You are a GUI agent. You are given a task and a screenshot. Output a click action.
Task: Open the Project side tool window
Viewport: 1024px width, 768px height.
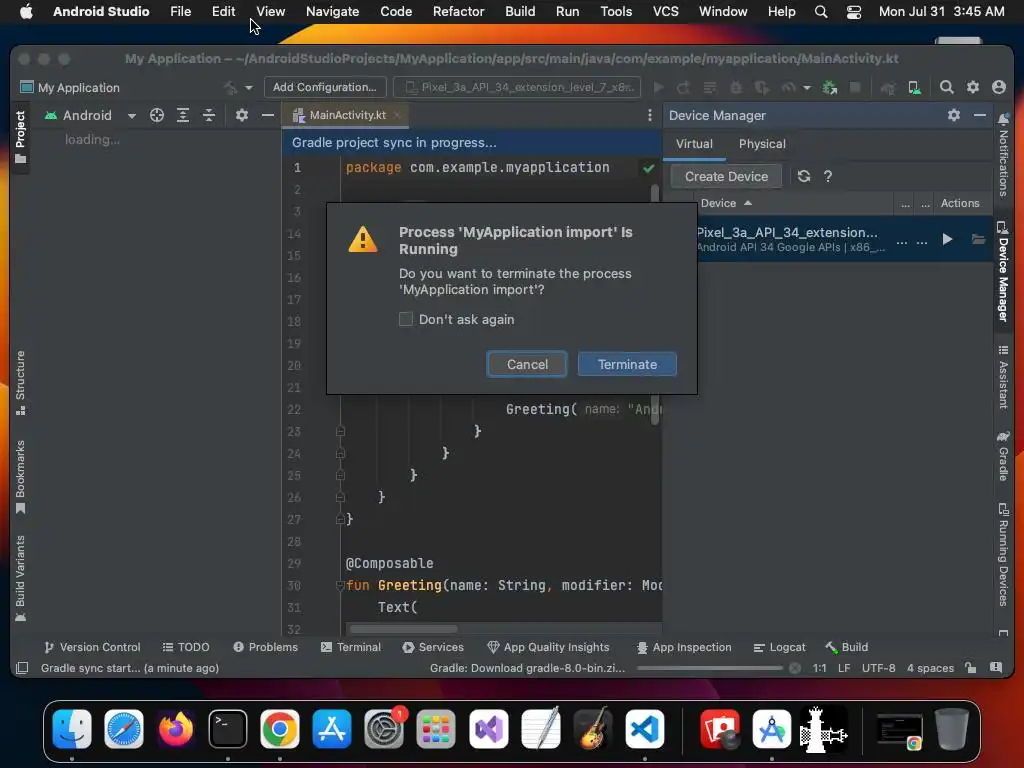(x=20, y=137)
